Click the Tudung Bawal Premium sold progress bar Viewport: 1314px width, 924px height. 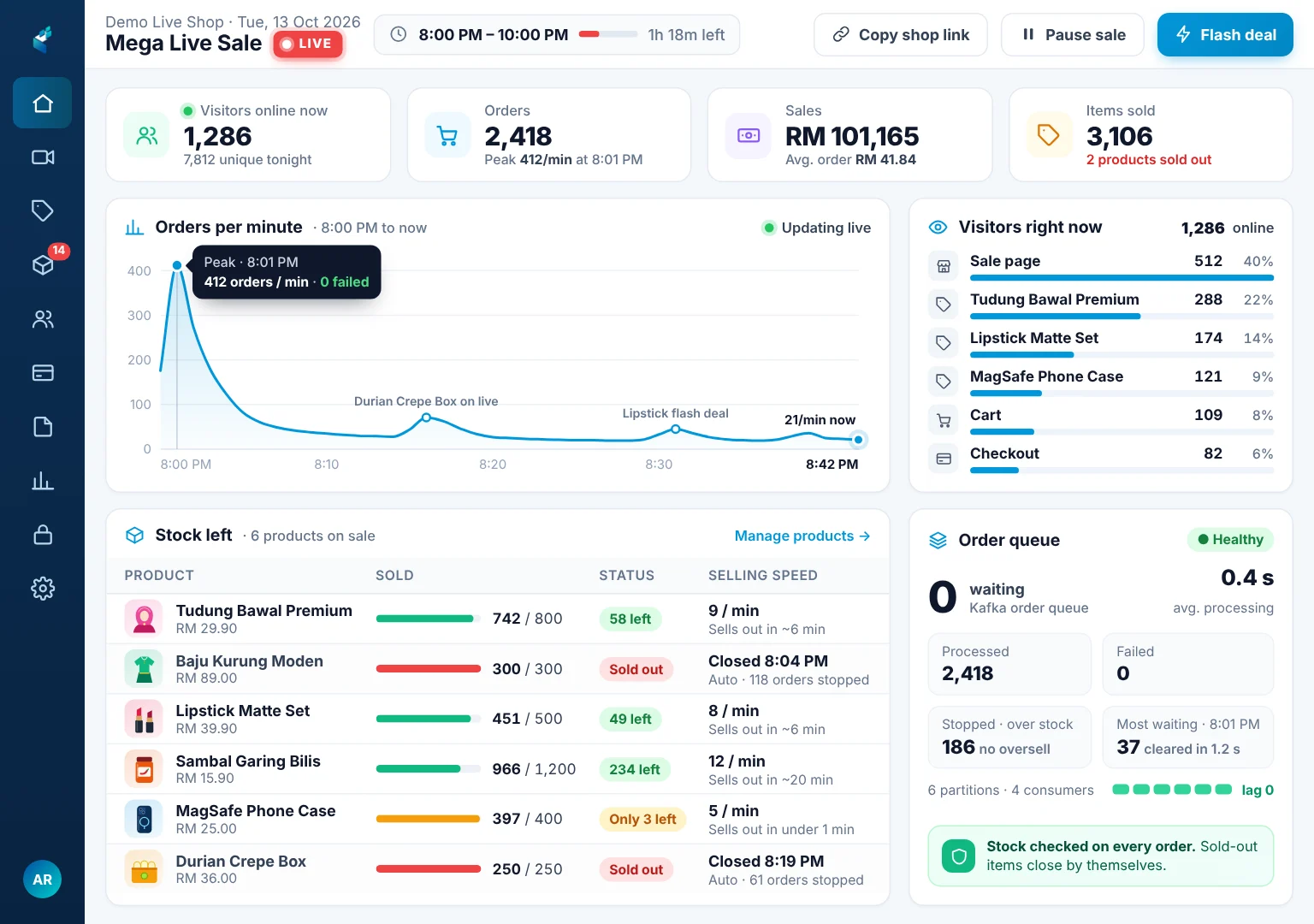[429, 619]
